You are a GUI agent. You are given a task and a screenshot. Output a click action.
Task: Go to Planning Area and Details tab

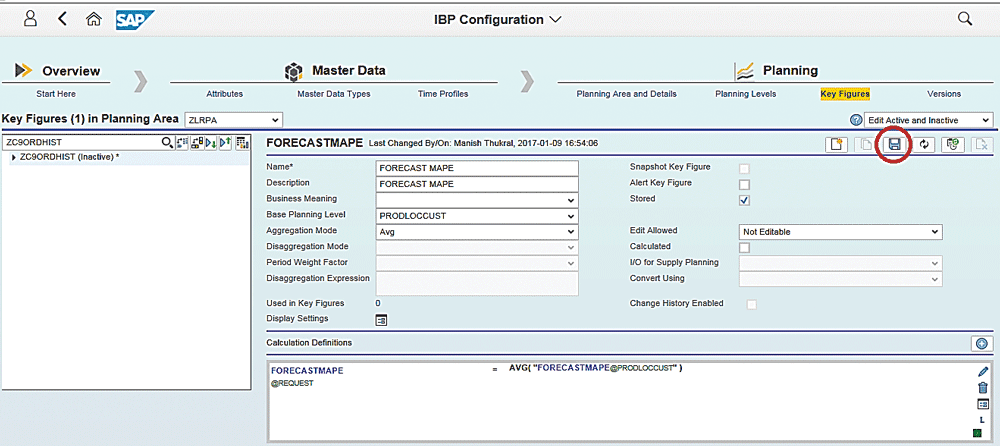click(x=626, y=94)
